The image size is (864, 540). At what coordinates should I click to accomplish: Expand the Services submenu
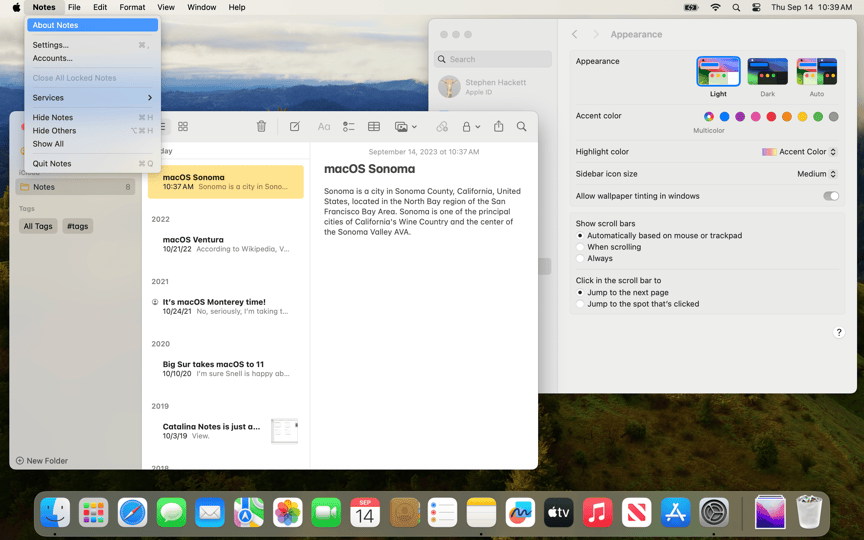[x=93, y=98]
